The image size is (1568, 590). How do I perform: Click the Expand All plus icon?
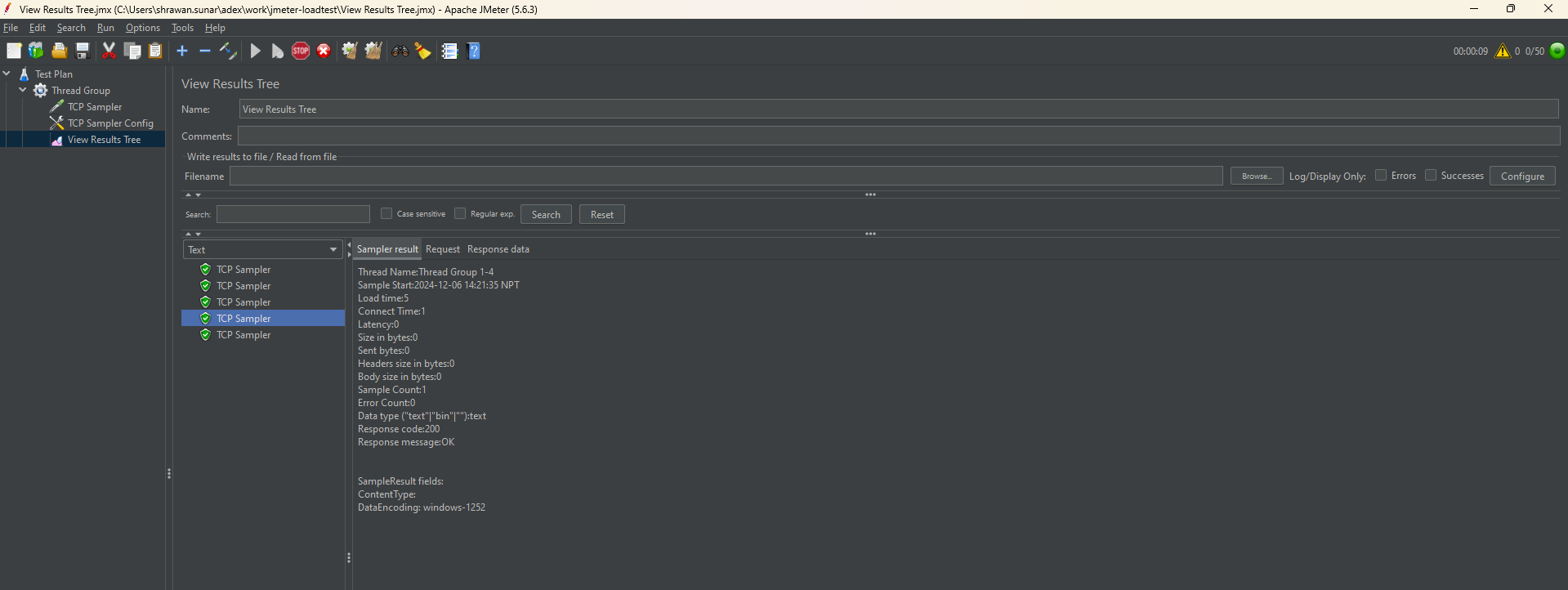(x=182, y=51)
